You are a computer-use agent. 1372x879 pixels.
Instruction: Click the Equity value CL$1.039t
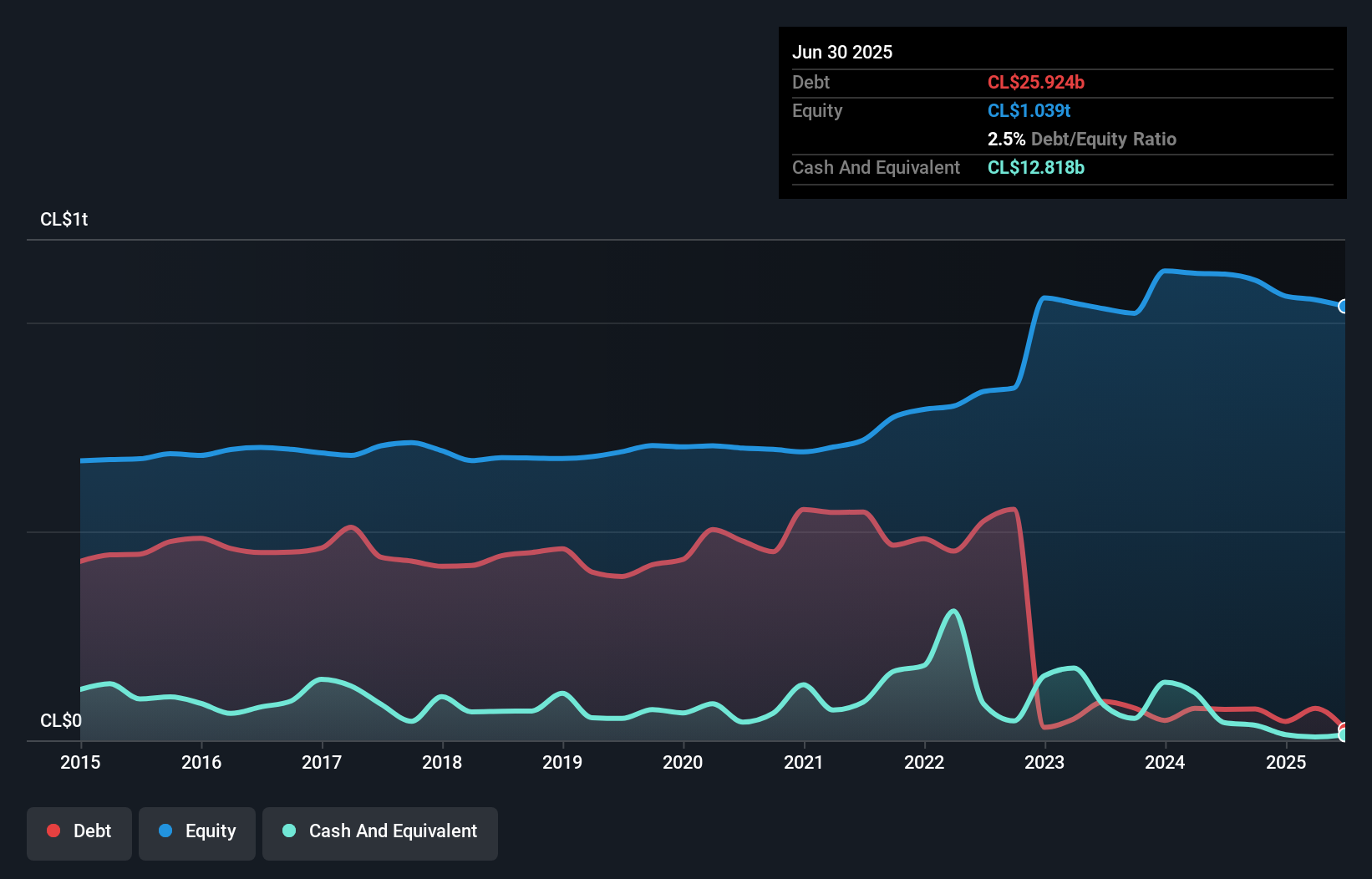pos(1029,111)
